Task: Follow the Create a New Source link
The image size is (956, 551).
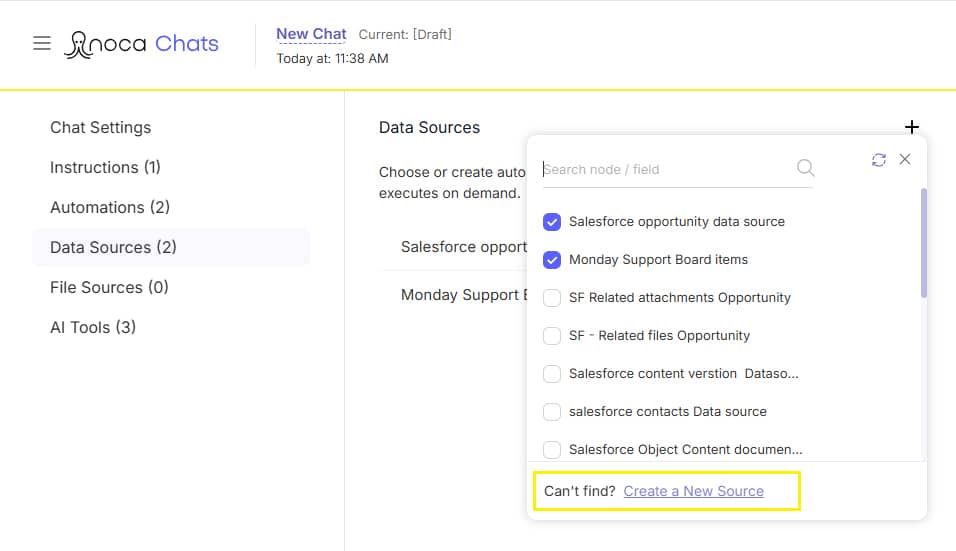Action: 693,491
